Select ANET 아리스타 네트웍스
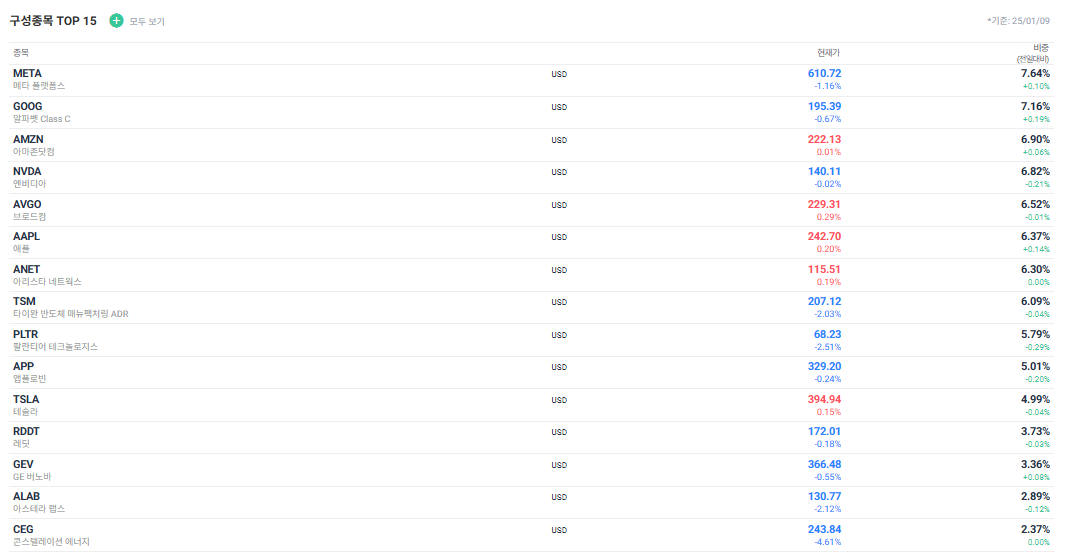The height and width of the screenshot is (560, 1066). 47,275
